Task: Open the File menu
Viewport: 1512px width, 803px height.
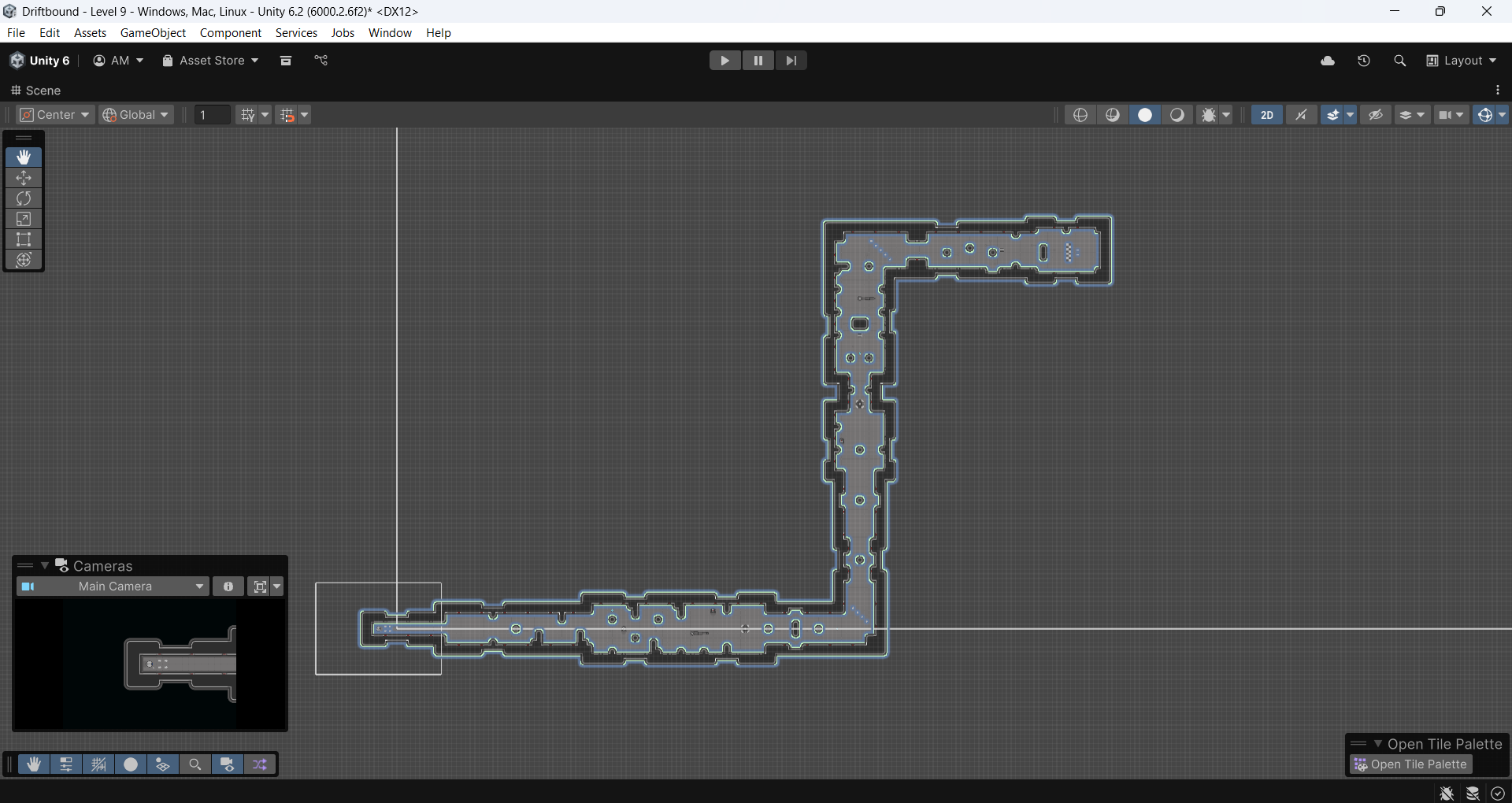Action: 16,33
